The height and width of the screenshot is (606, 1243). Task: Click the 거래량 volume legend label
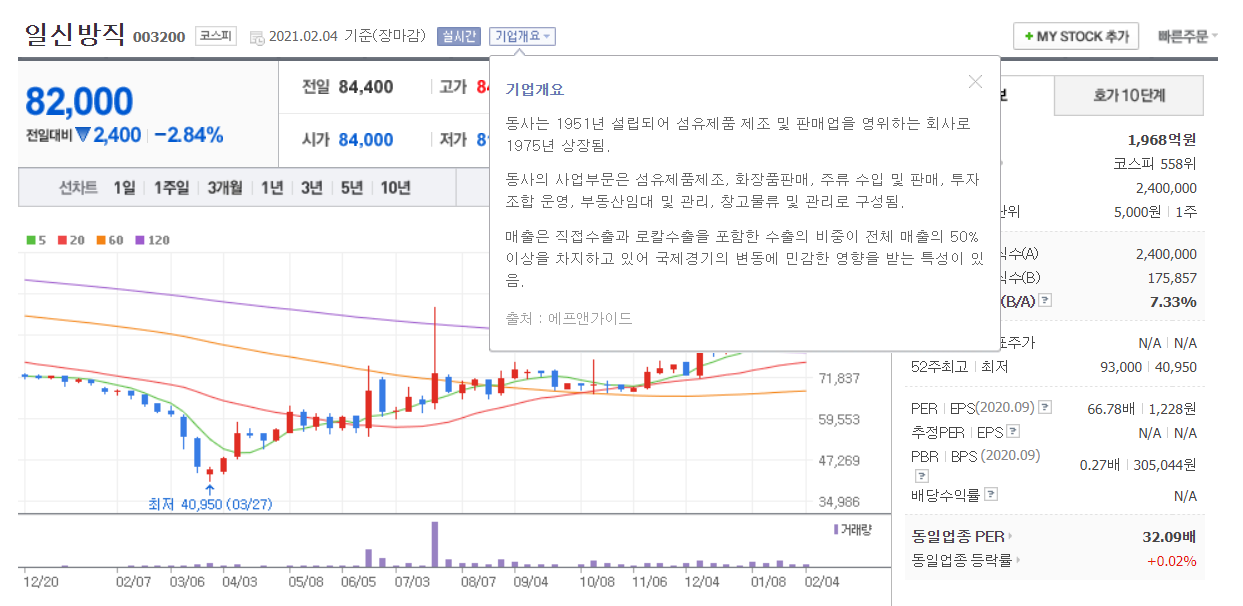pyautogui.click(x=852, y=529)
